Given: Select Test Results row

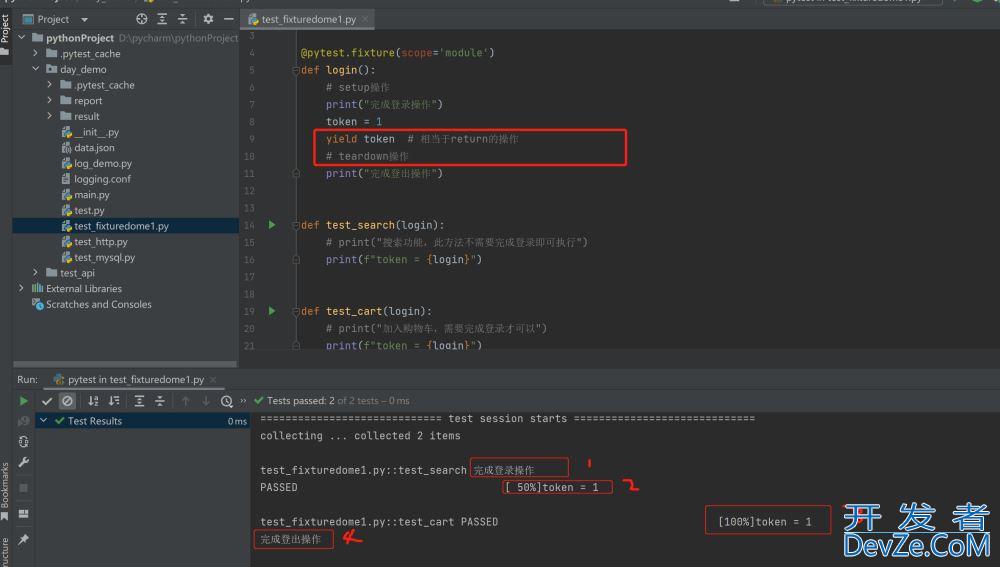Looking at the screenshot, I should 143,421.
